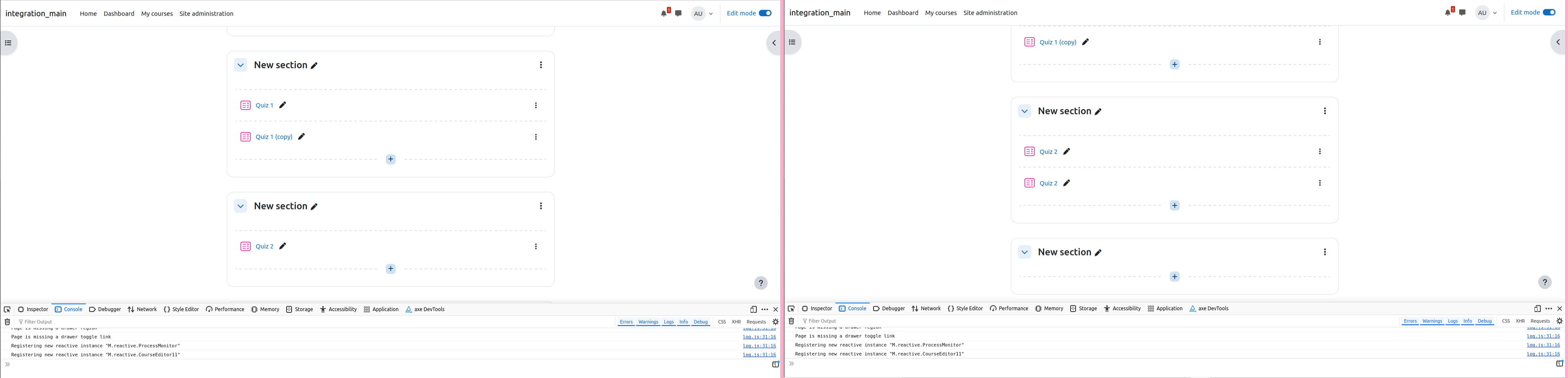This screenshot has width=1568, height=378.
Task: Go to Site administration in right window
Action: click(990, 13)
